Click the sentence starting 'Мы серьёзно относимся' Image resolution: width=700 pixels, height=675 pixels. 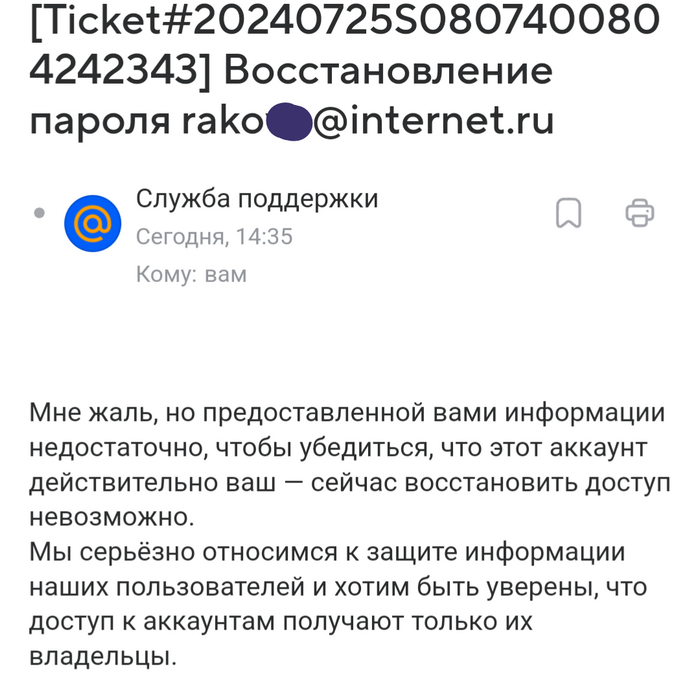point(327,553)
